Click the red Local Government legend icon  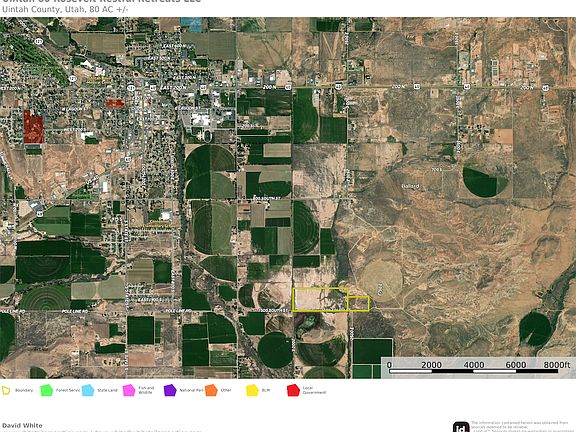pos(294,390)
